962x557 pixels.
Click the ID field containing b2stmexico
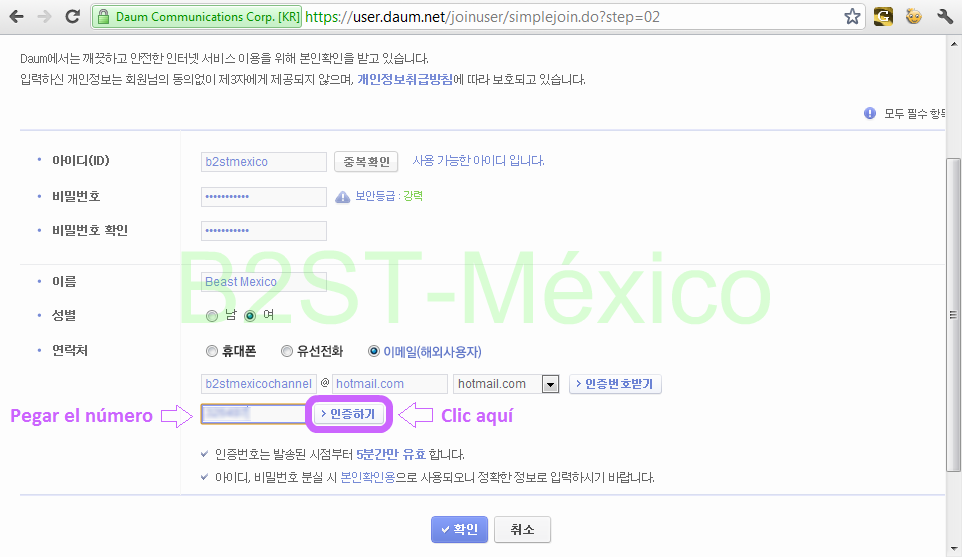tap(264, 162)
